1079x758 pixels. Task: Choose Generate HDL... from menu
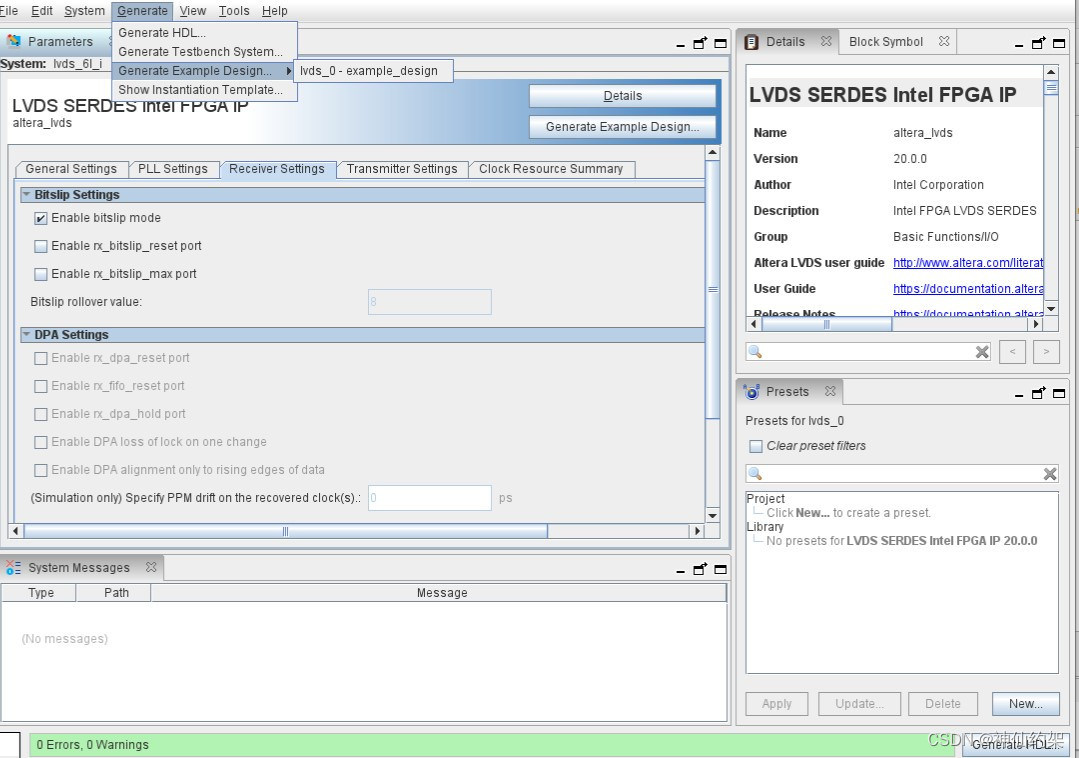[x=204, y=32]
